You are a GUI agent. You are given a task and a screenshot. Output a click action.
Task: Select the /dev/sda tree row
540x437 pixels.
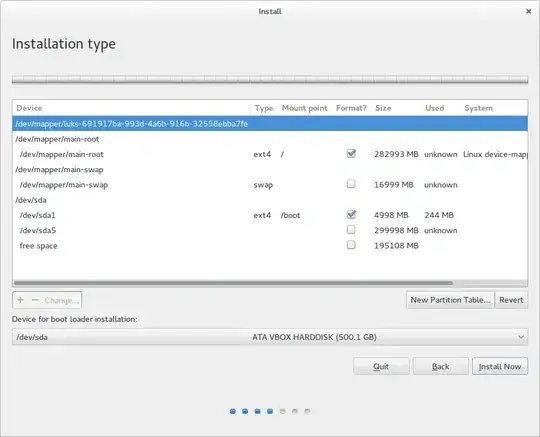[x=270, y=200]
